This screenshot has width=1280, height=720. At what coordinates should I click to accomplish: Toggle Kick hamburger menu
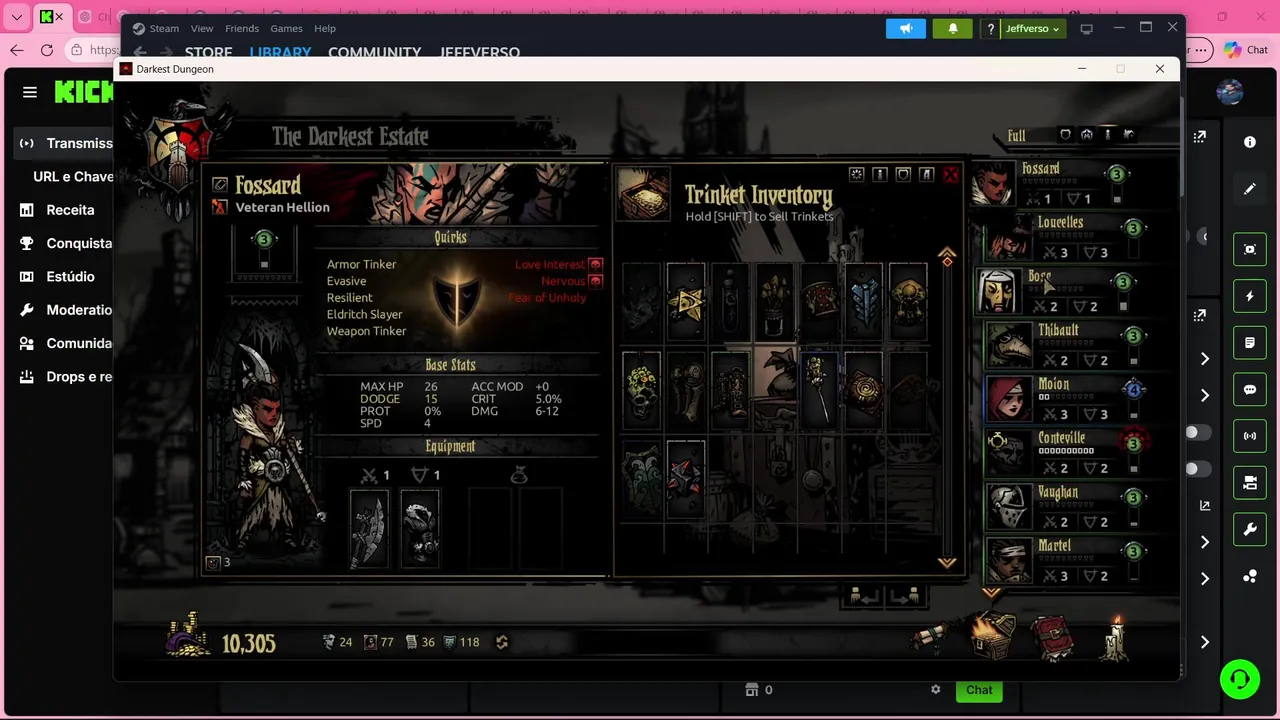[30, 92]
